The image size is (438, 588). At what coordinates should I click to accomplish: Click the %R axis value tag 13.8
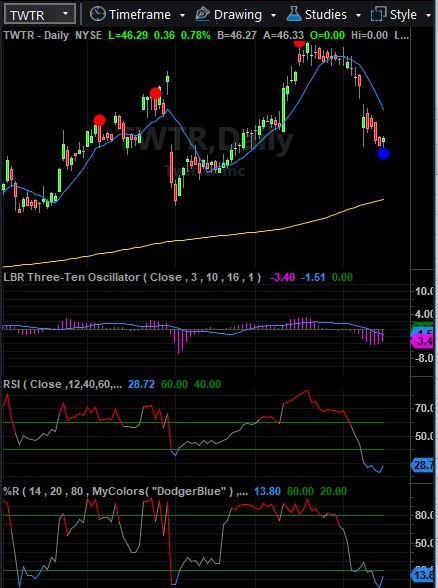tap(423, 574)
